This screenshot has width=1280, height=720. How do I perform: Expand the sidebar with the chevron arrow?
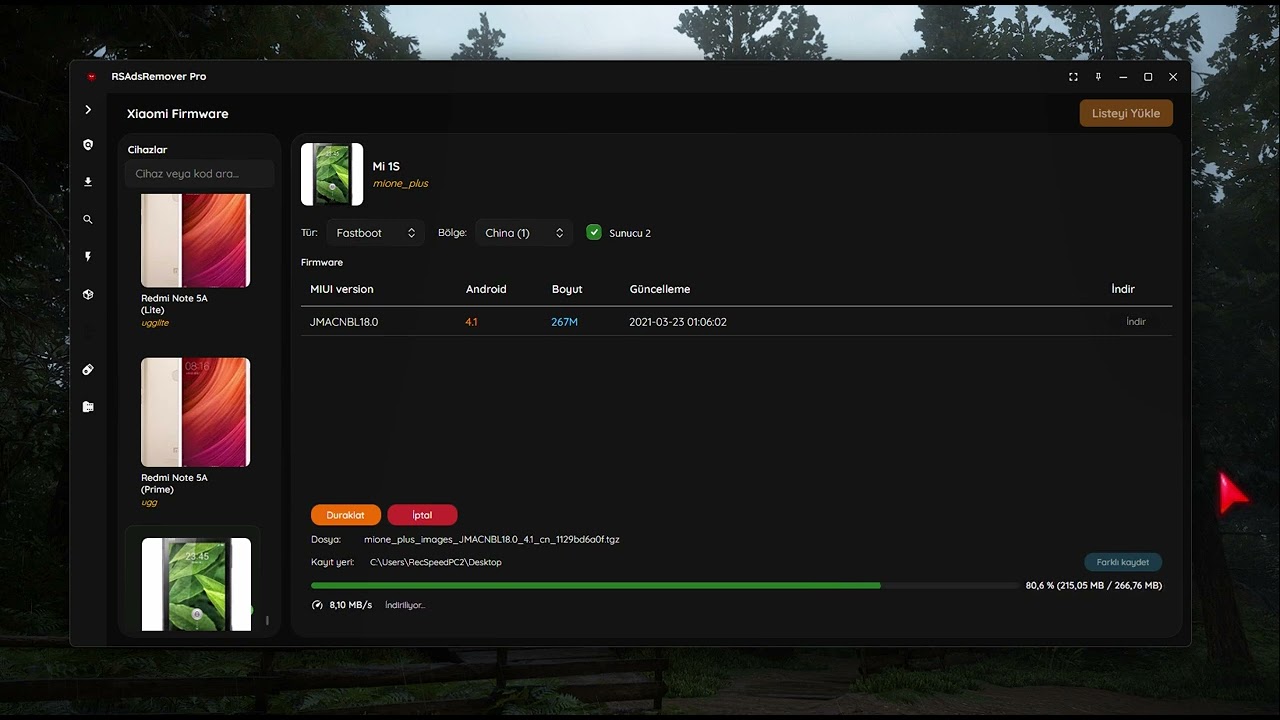88,110
